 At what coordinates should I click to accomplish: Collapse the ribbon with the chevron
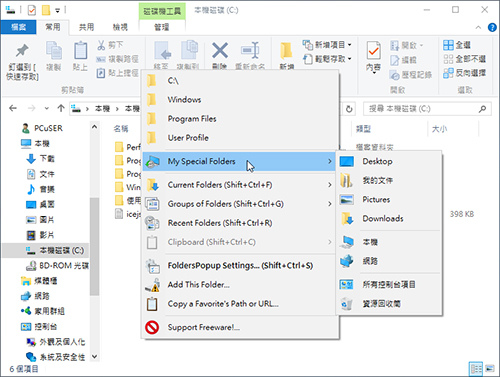478,27
